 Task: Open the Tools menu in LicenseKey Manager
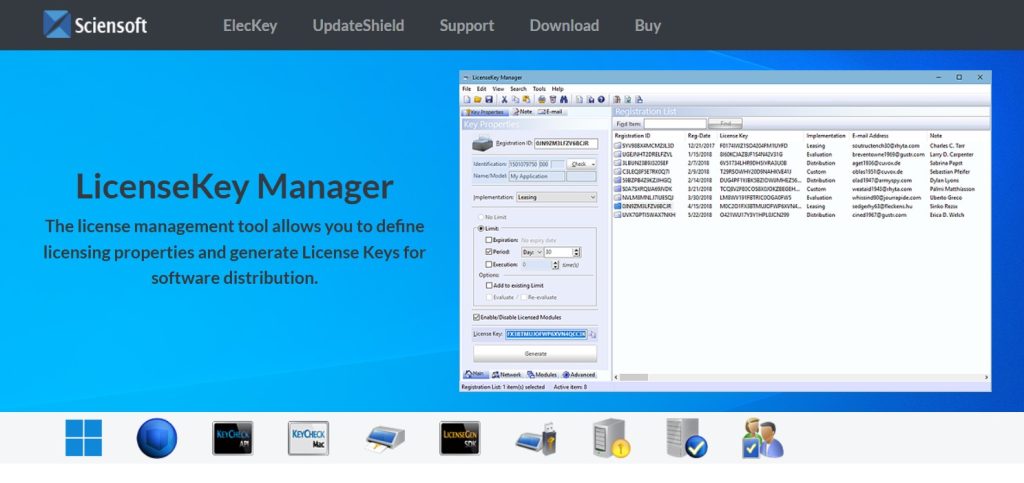(x=539, y=89)
